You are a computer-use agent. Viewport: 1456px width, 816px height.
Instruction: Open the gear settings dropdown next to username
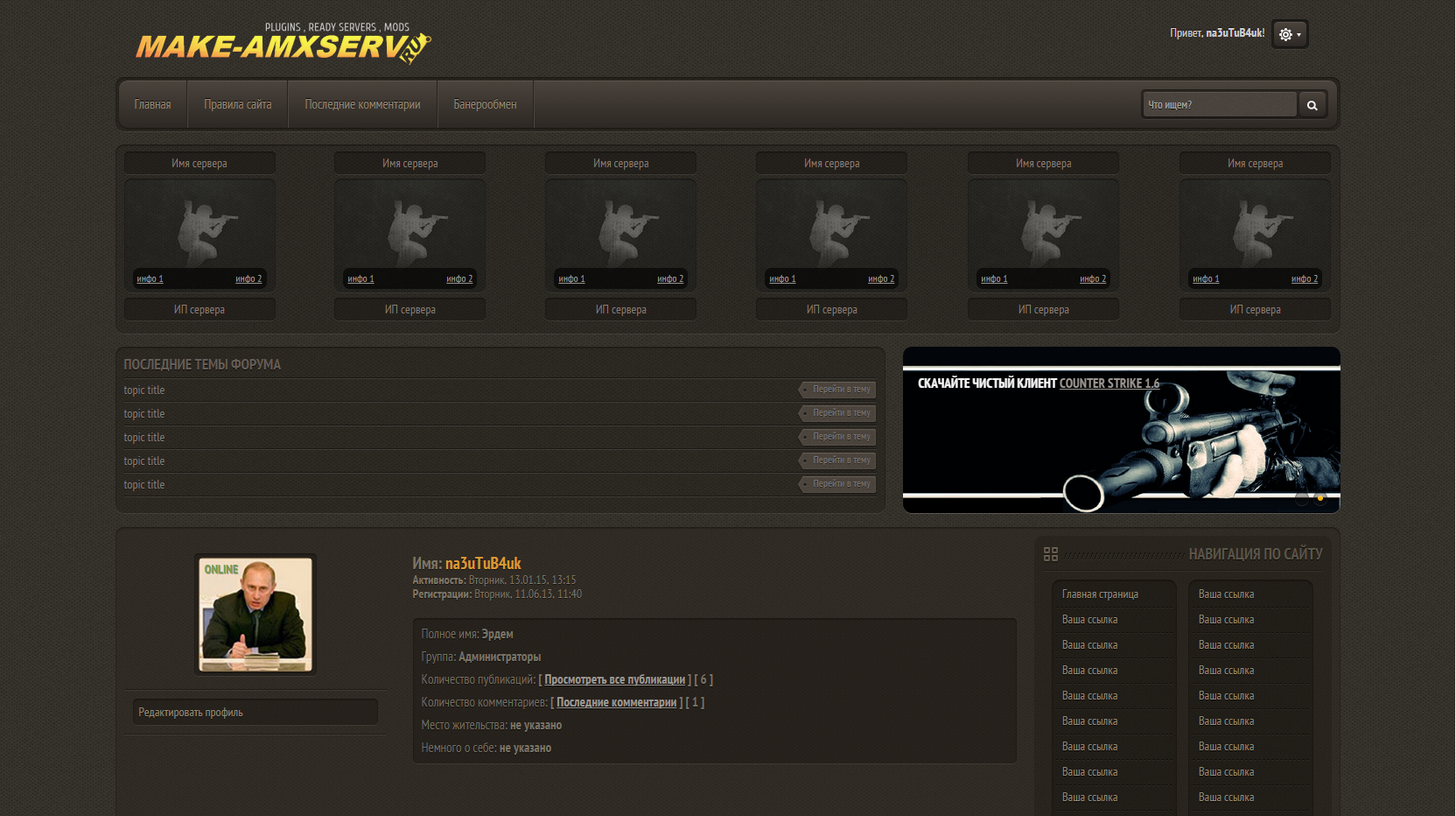point(1290,34)
